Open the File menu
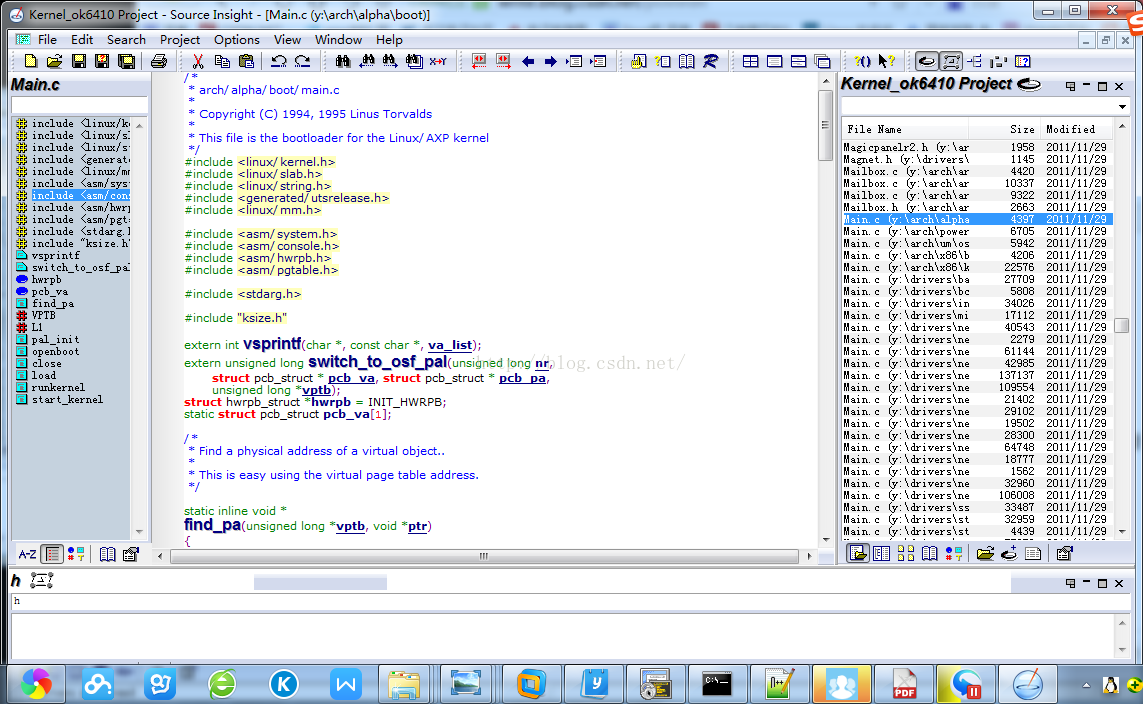Screen dimensions: 1143x704 point(47,39)
